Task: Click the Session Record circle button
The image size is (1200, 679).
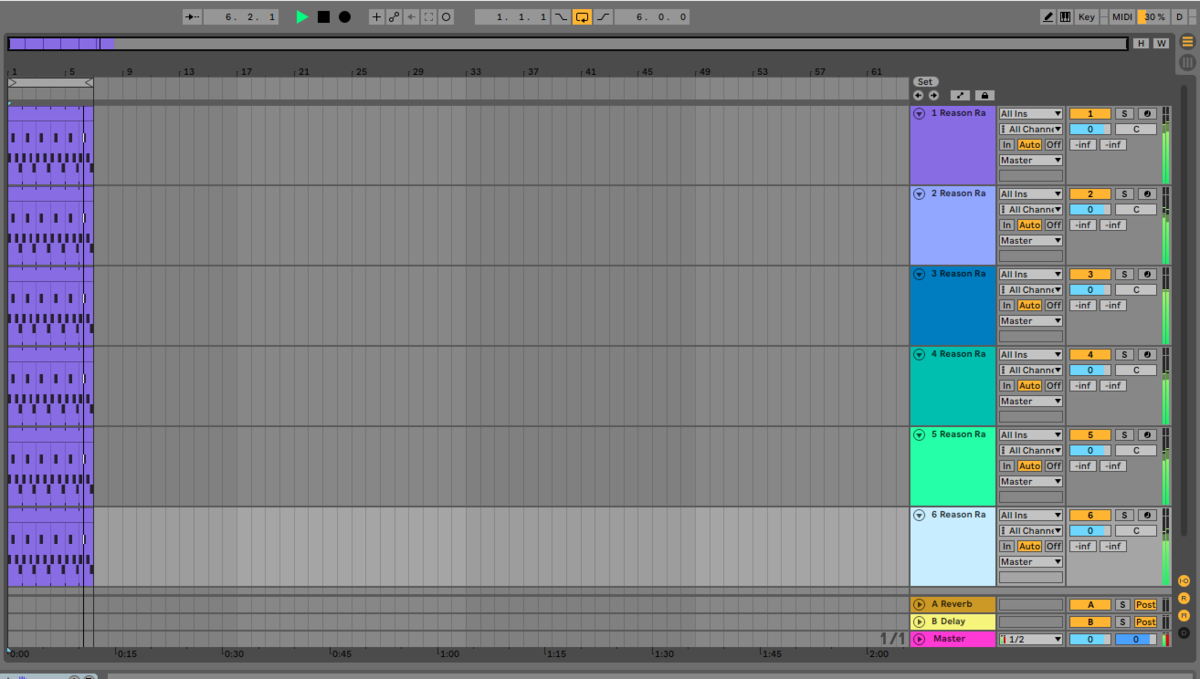Action: pos(446,17)
